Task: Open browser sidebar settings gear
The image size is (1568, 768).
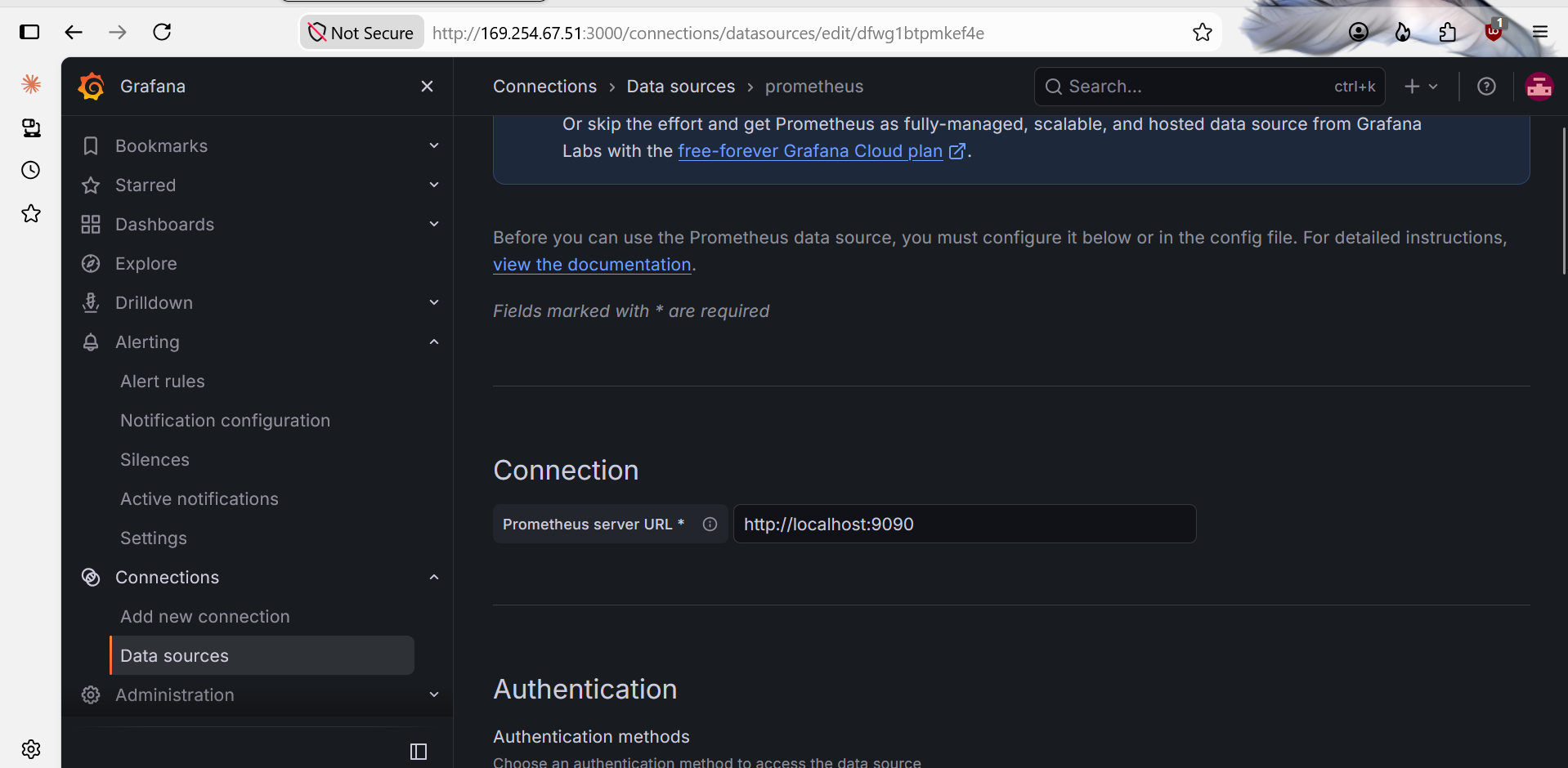Action: (31, 749)
